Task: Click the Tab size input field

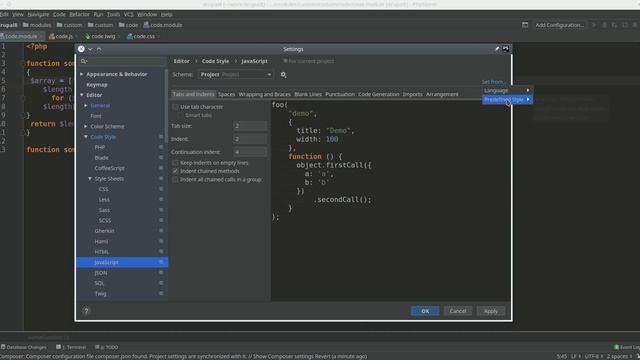Action: click(x=250, y=126)
